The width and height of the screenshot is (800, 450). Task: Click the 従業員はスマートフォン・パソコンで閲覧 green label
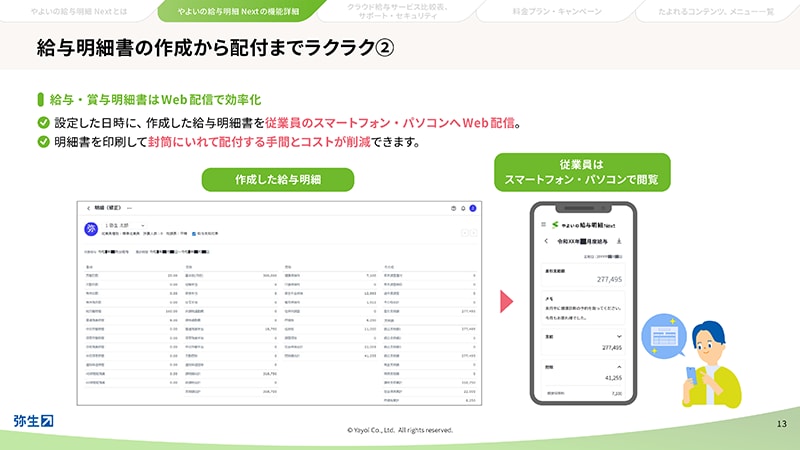[x=582, y=172]
